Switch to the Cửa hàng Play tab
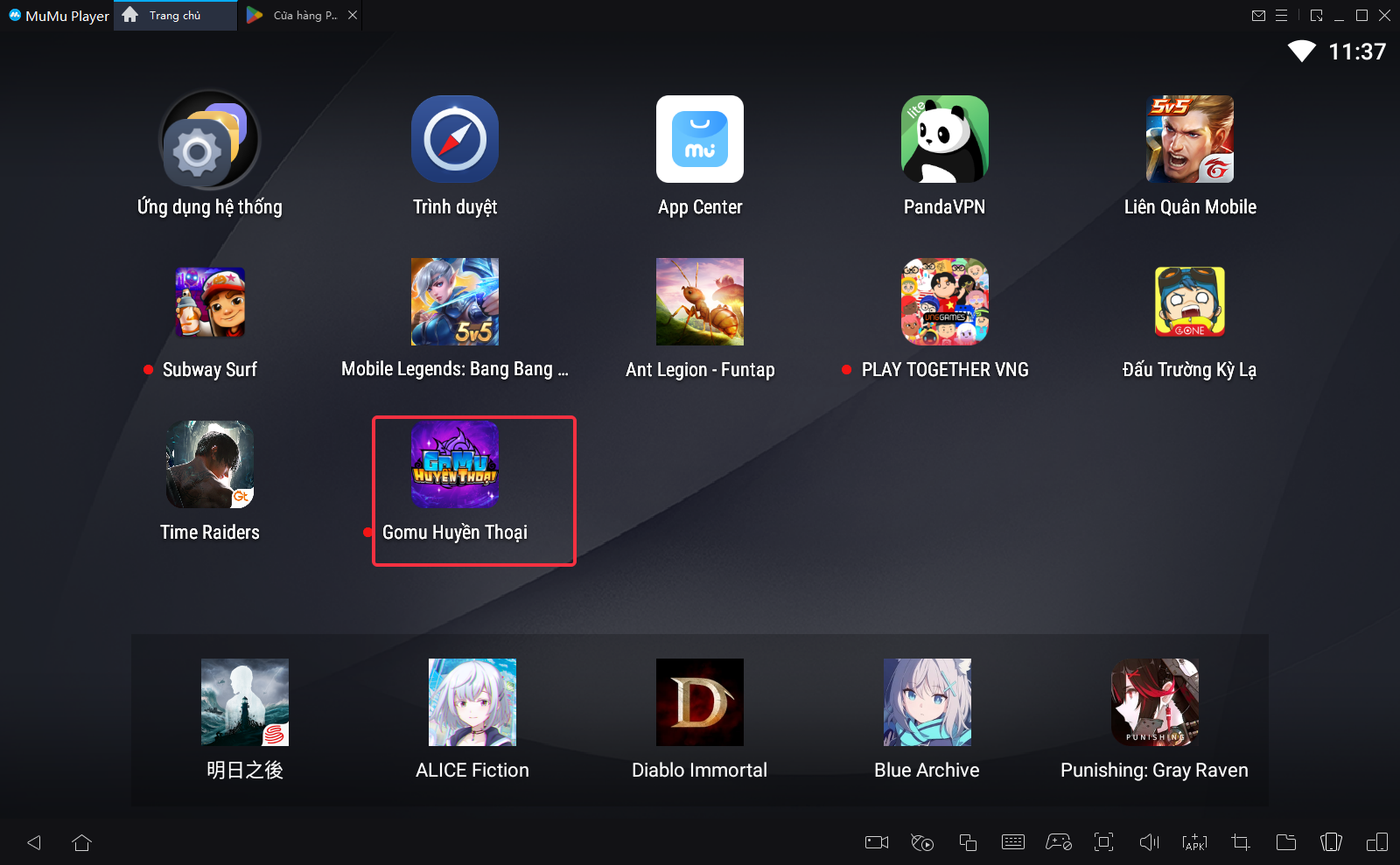The height and width of the screenshot is (865, 1400). (297, 16)
